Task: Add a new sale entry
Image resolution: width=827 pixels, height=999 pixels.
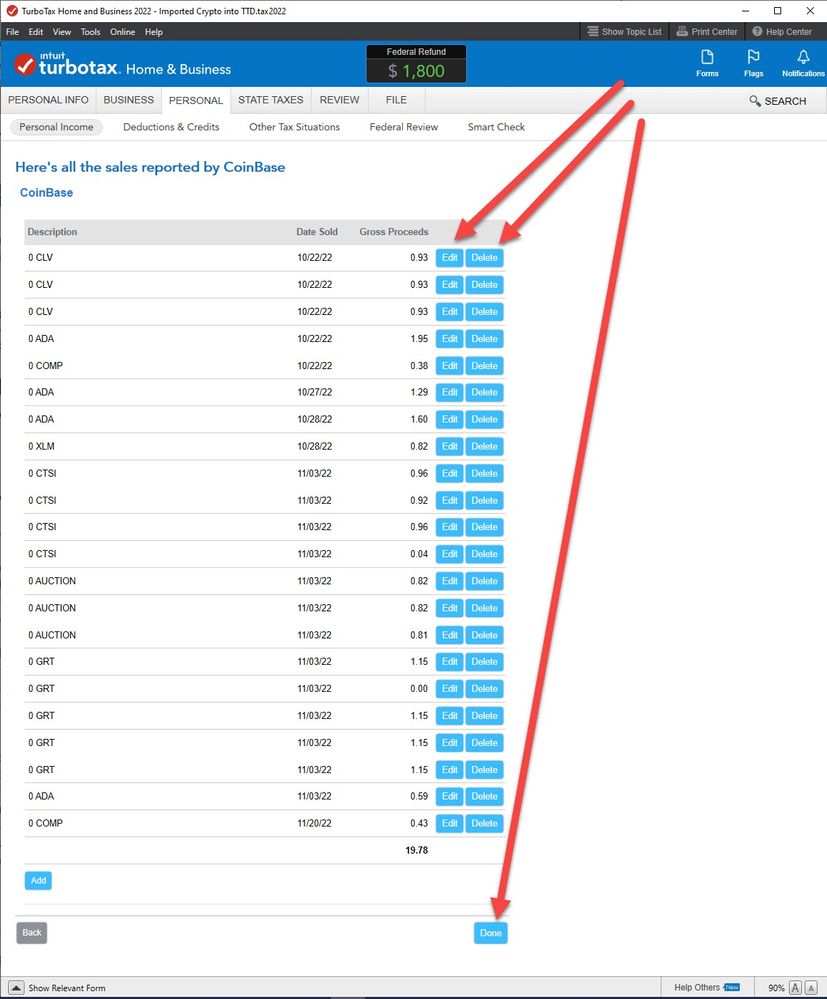Action: (38, 880)
